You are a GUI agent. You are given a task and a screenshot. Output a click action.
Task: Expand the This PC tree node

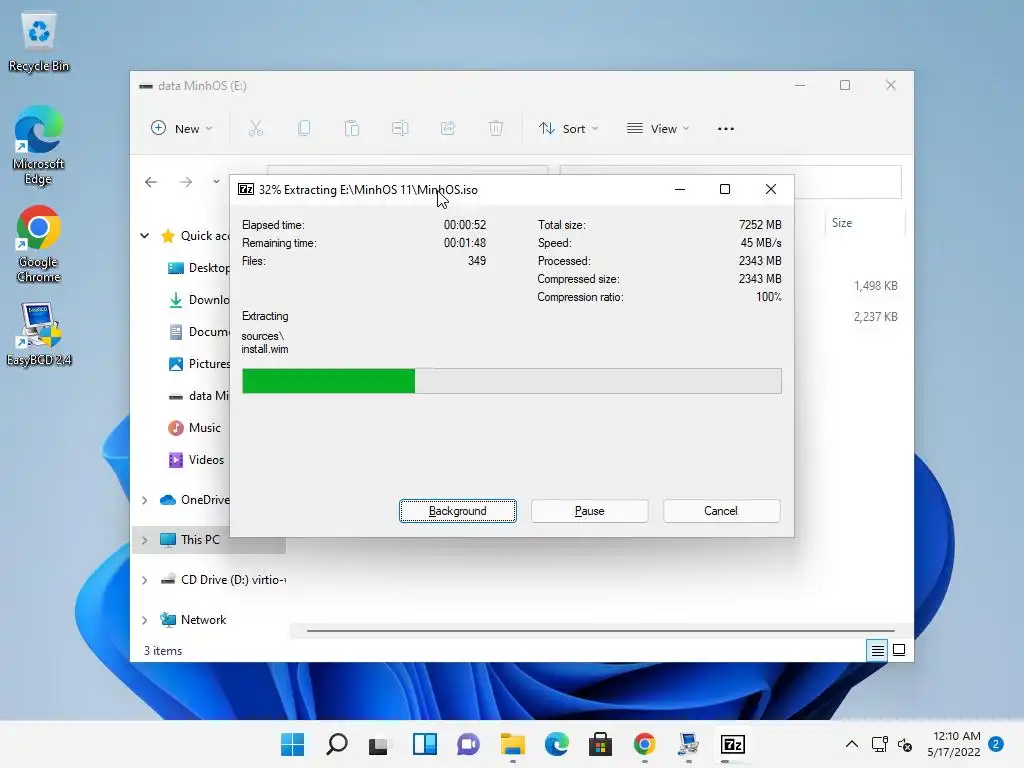point(144,540)
